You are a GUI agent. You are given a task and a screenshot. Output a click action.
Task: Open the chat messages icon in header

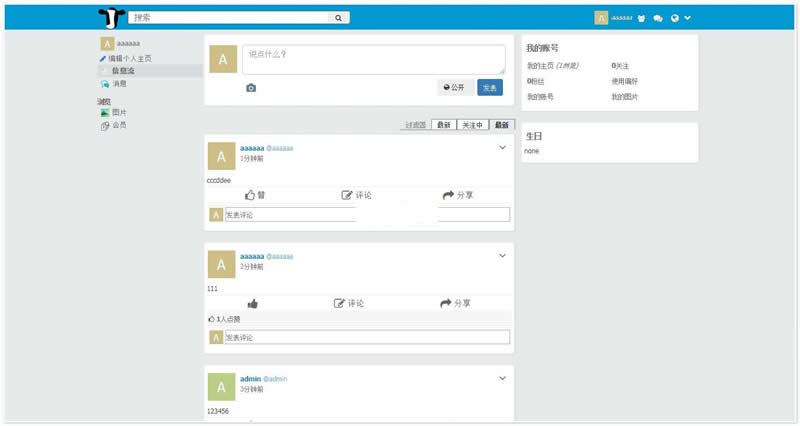click(x=658, y=18)
